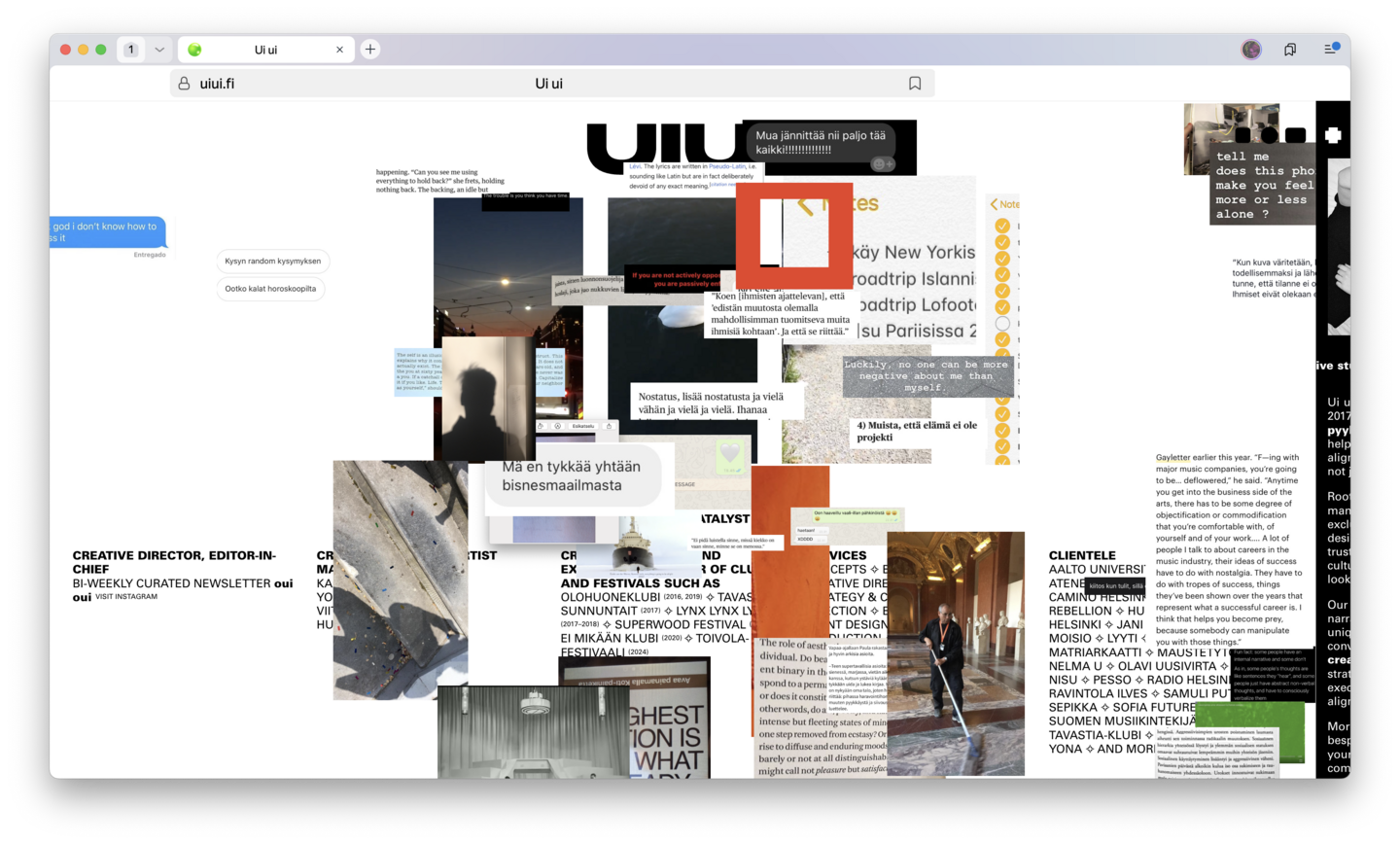Click the '4) Muista, että elämä ei ole projekti' text

[916, 431]
